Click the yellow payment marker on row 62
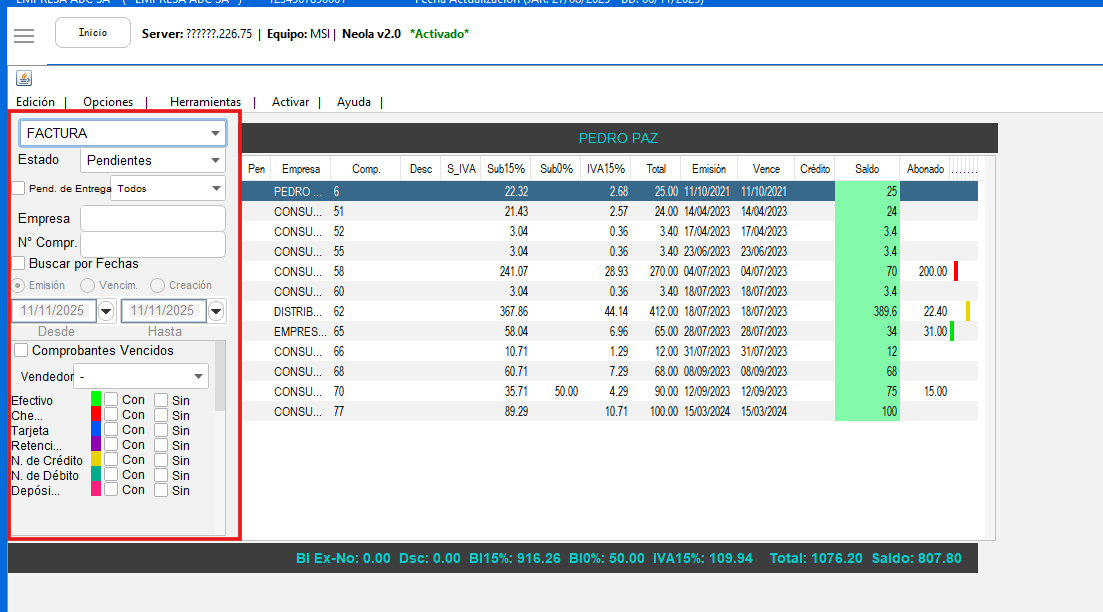Image resolution: width=1103 pixels, height=612 pixels. pyautogui.click(x=968, y=311)
